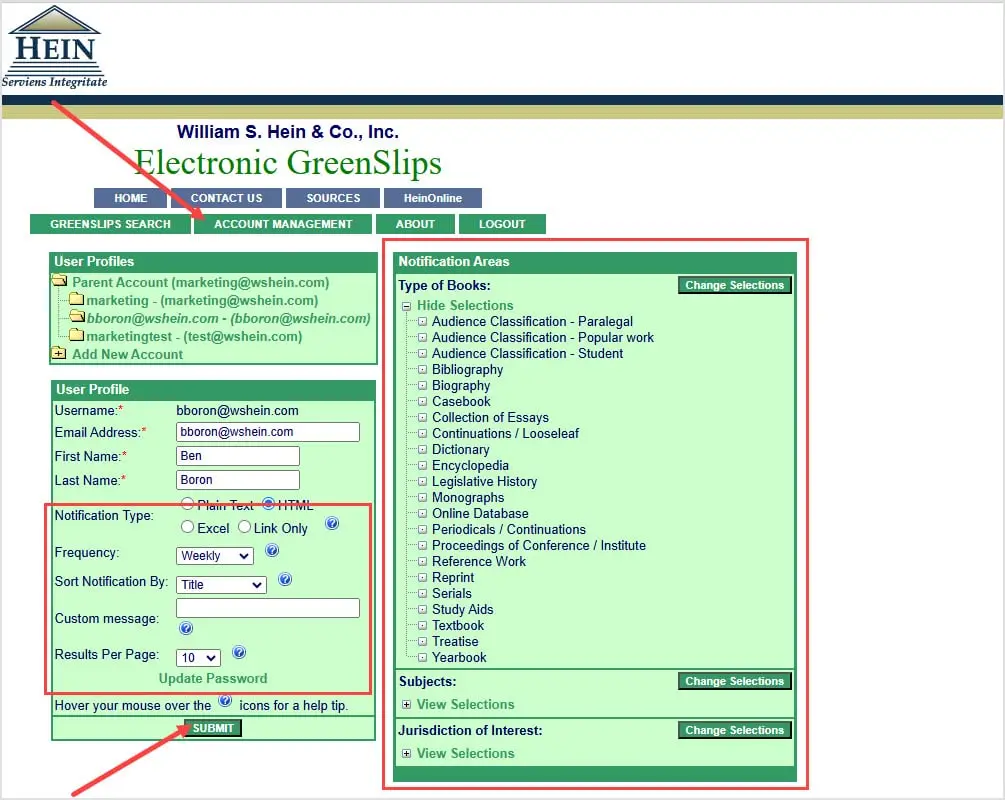The width and height of the screenshot is (1005, 800).
Task: Click the folder icon beside Parent Account
Action: [x=61, y=281]
